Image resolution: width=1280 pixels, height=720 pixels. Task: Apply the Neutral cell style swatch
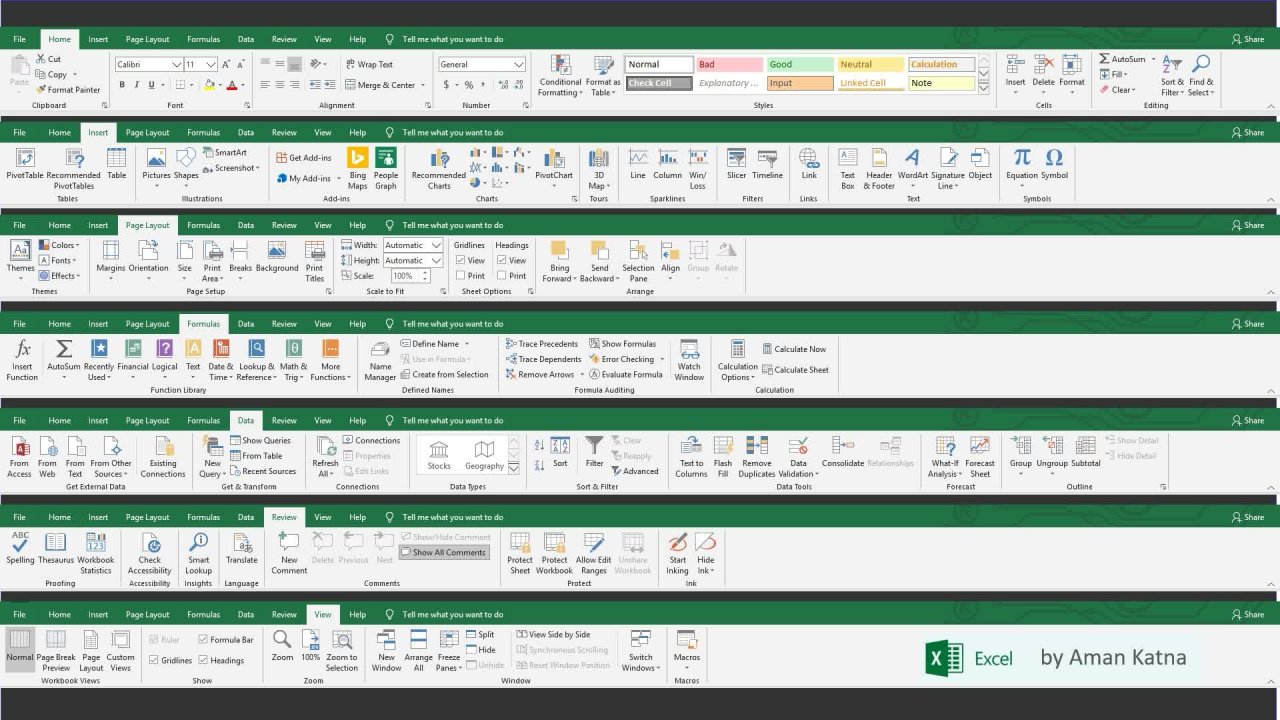871,64
